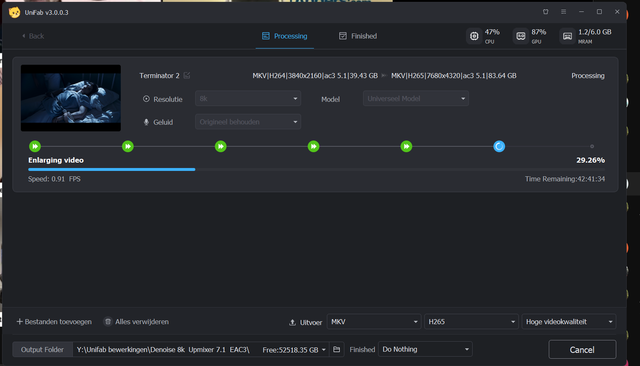Click the fifth green completed step marker
Image resolution: width=640 pixels, height=366 pixels.
406,146
